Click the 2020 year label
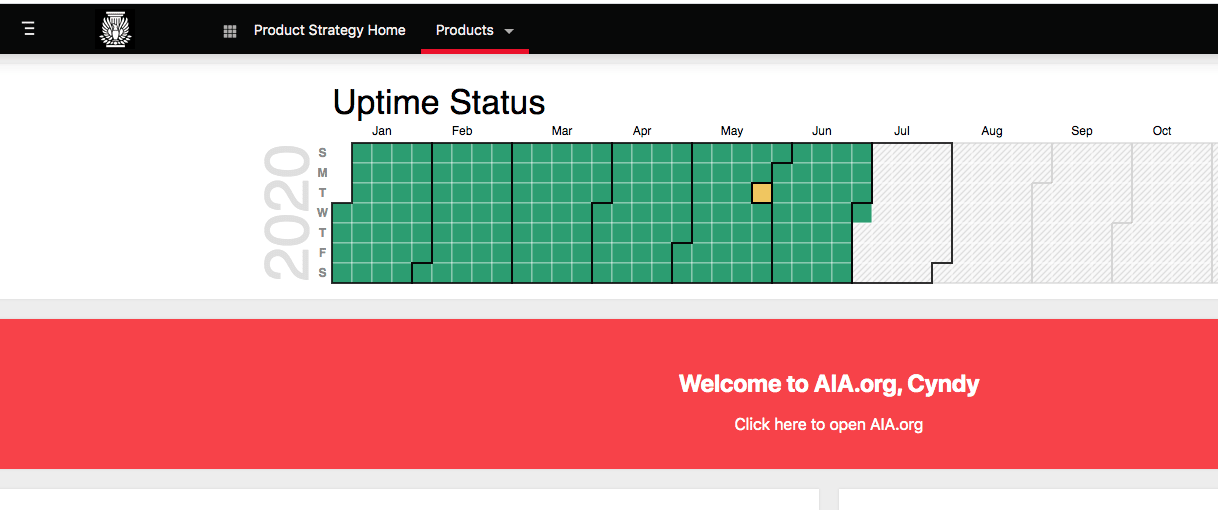The width and height of the screenshot is (1218, 510). click(x=286, y=213)
